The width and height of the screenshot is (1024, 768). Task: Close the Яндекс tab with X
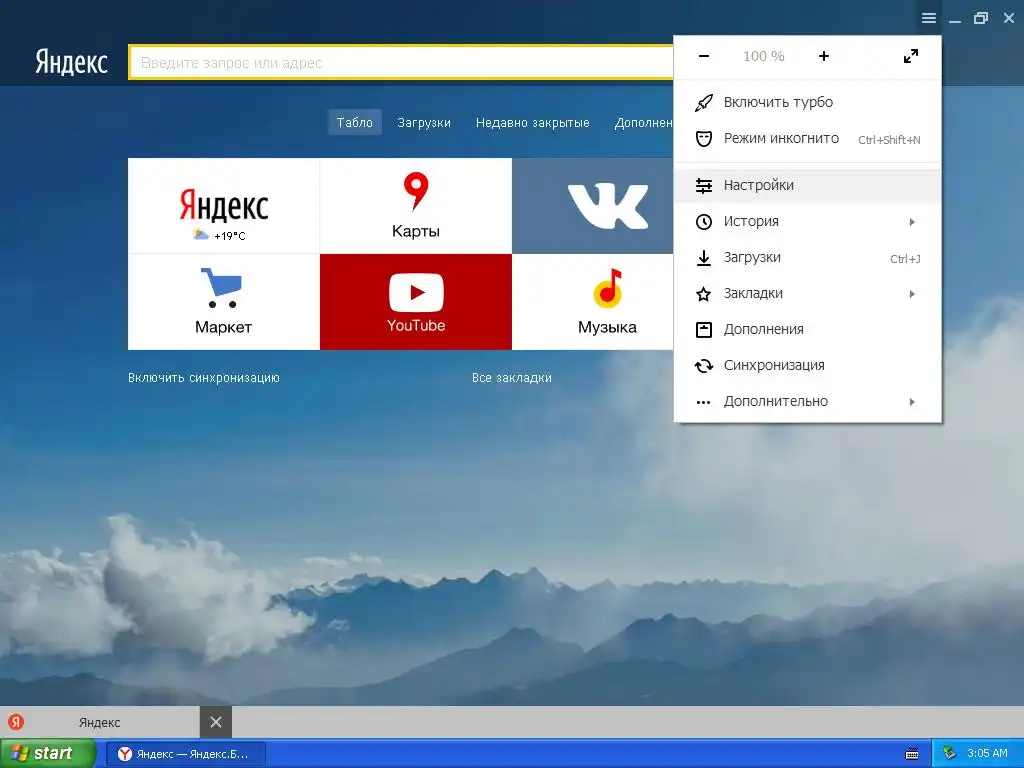coord(216,722)
